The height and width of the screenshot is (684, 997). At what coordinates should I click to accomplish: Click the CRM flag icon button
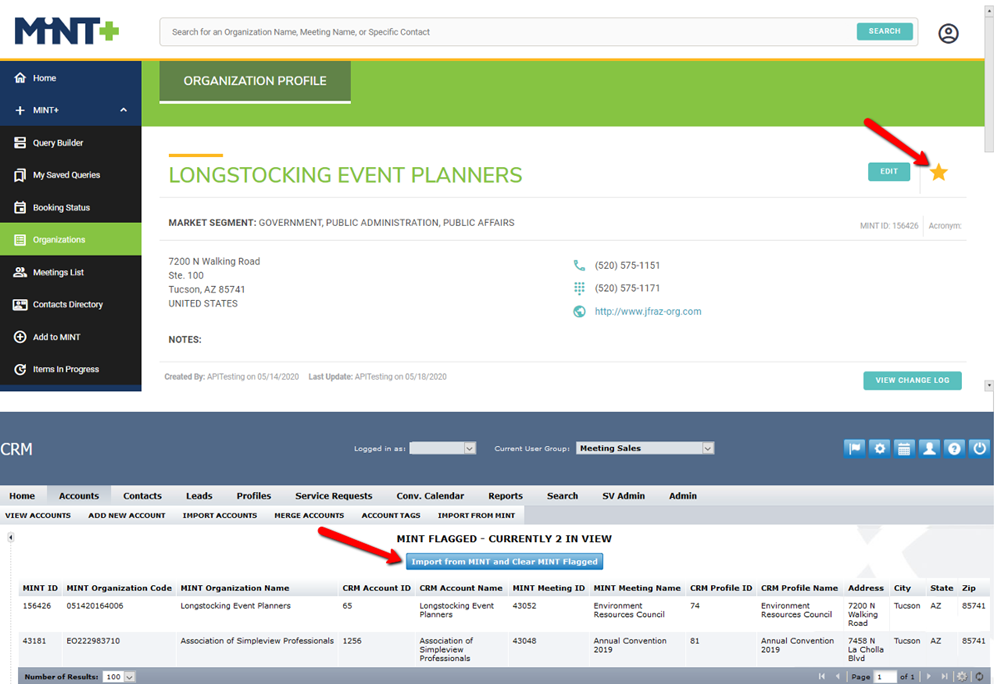(854, 449)
